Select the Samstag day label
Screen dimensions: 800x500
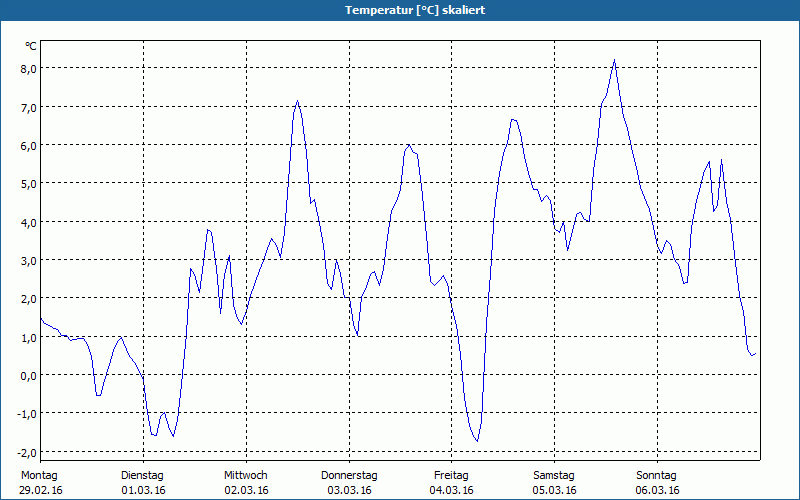pyautogui.click(x=554, y=476)
